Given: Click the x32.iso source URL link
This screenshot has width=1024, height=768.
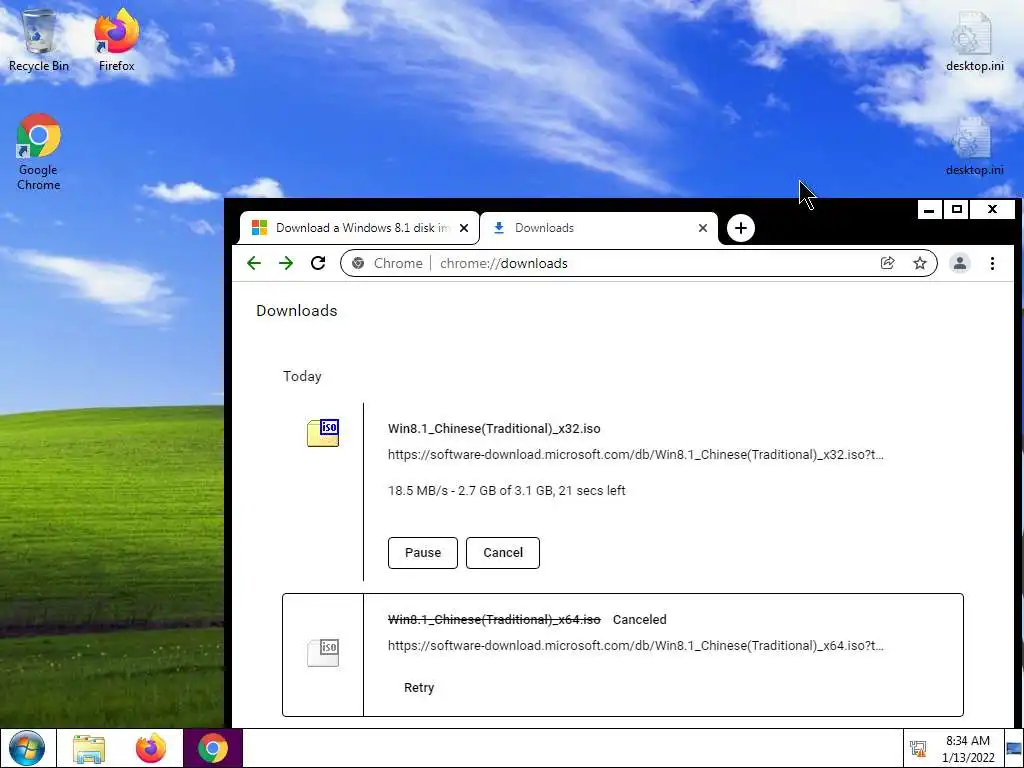Looking at the screenshot, I should tap(635, 455).
